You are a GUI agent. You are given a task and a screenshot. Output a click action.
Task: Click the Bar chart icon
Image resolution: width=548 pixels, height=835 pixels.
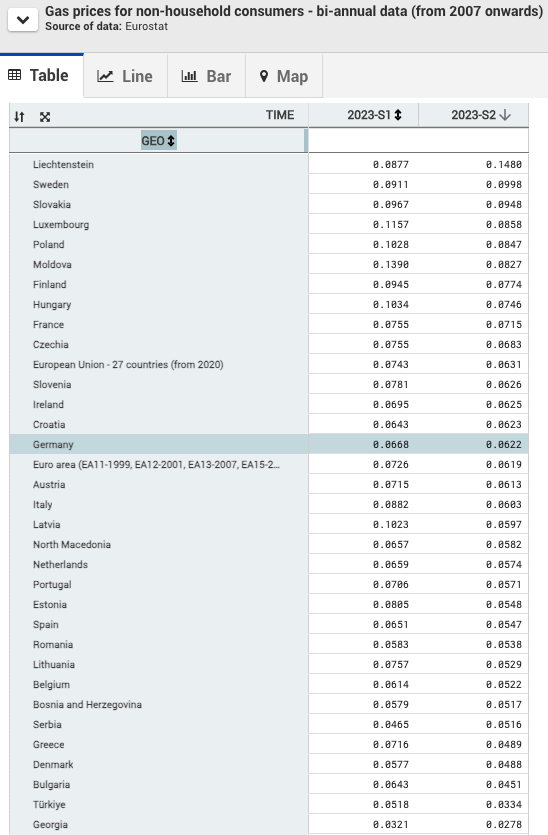click(189, 76)
